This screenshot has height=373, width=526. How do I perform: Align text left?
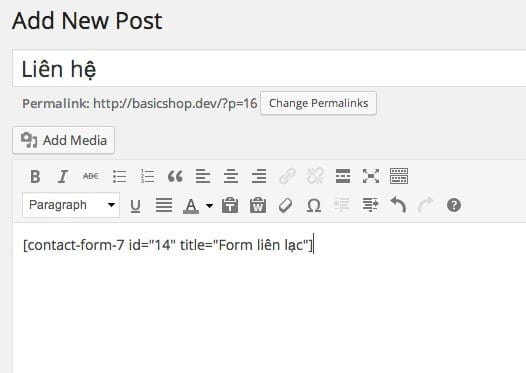pyautogui.click(x=203, y=176)
